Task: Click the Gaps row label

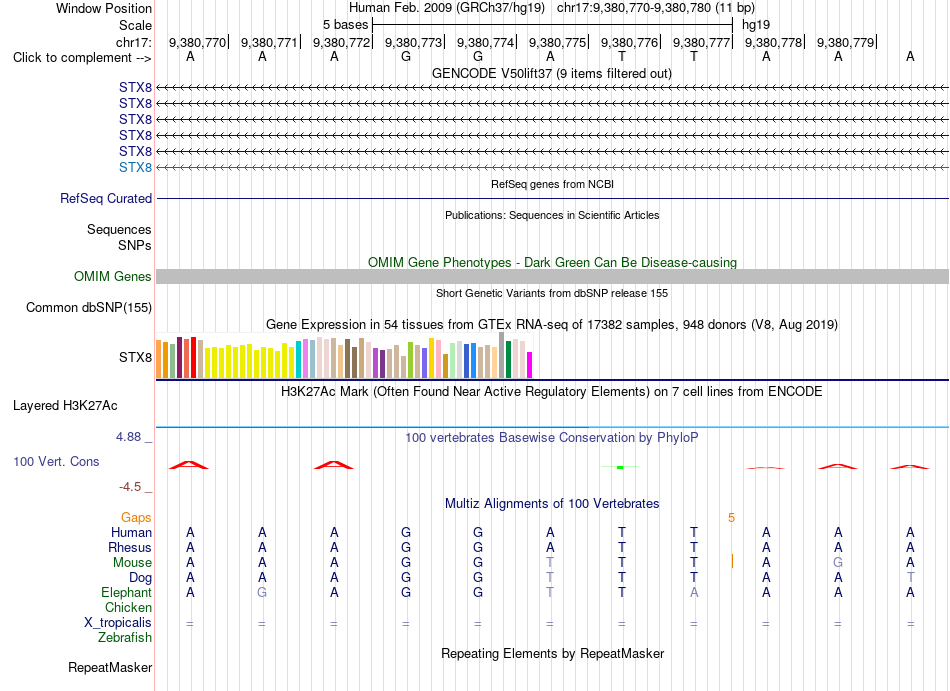Action: pos(136,518)
